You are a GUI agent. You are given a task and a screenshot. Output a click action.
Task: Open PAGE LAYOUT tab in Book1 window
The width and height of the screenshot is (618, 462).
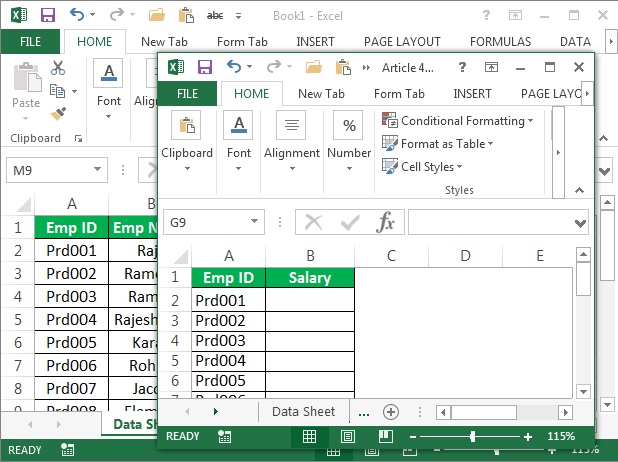[402, 42]
